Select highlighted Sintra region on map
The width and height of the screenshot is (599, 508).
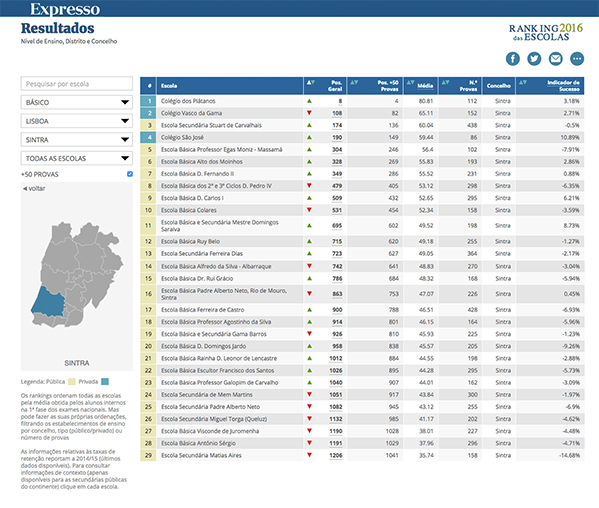(49, 303)
